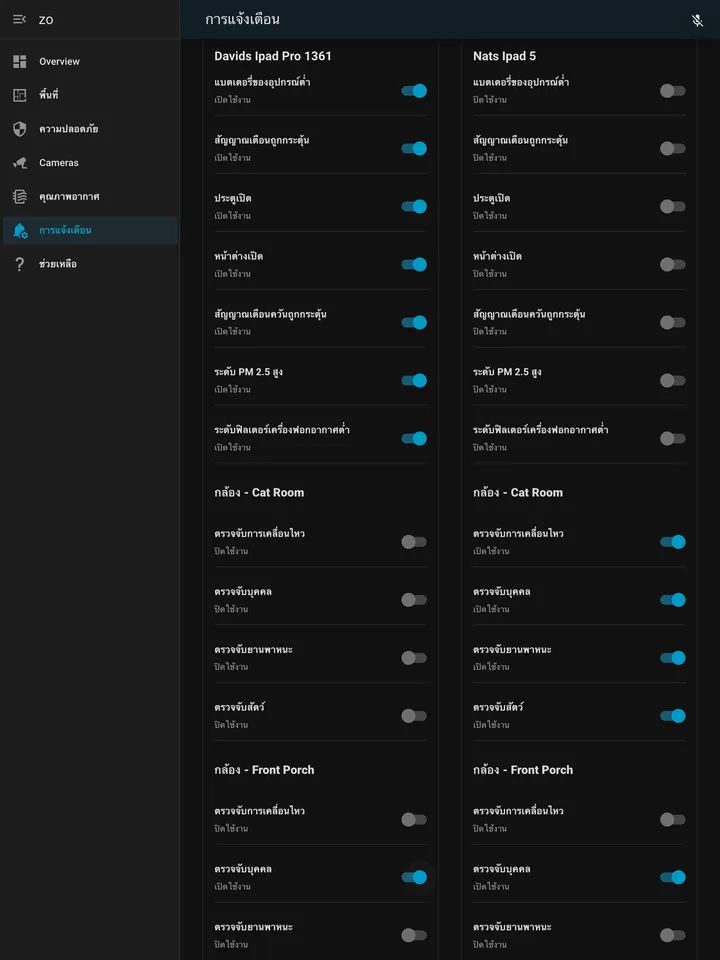Disable ระดับฟิลเตอร์เครื่องฟอกอากาศต่ำ for Davids Ipad Pro
The width and height of the screenshot is (720, 960).
[414, 438]
